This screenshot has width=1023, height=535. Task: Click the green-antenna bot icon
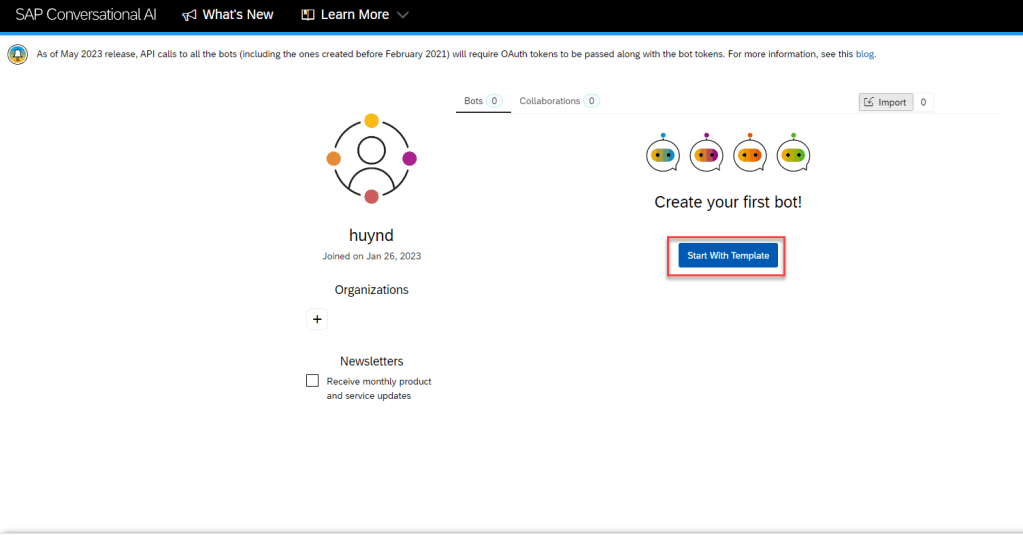click(x=793, y=153)
